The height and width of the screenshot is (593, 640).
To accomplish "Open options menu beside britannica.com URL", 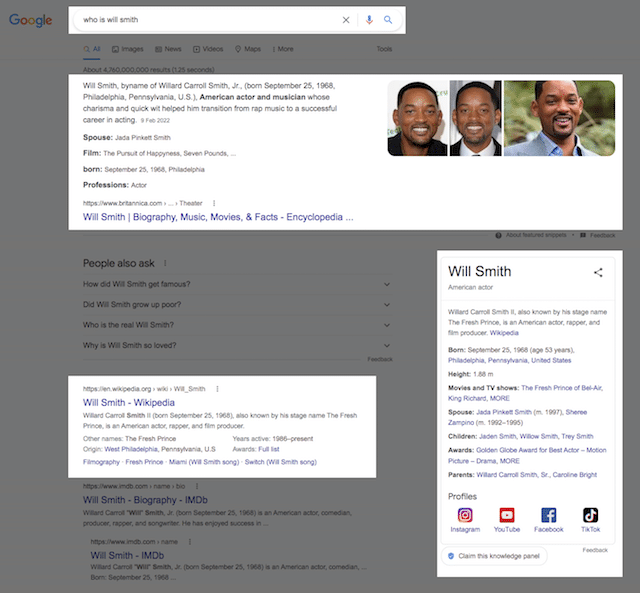I will [214, 203].
